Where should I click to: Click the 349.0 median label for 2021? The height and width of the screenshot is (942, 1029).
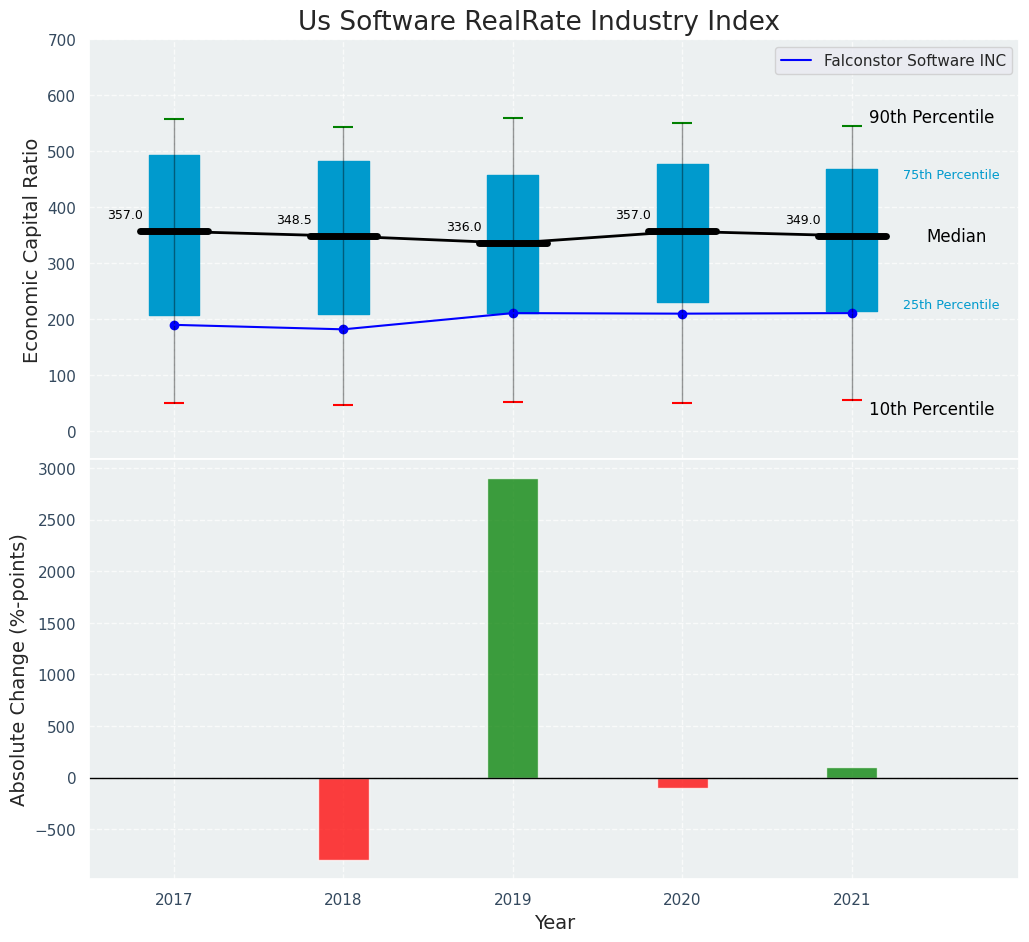coord(802,220)
